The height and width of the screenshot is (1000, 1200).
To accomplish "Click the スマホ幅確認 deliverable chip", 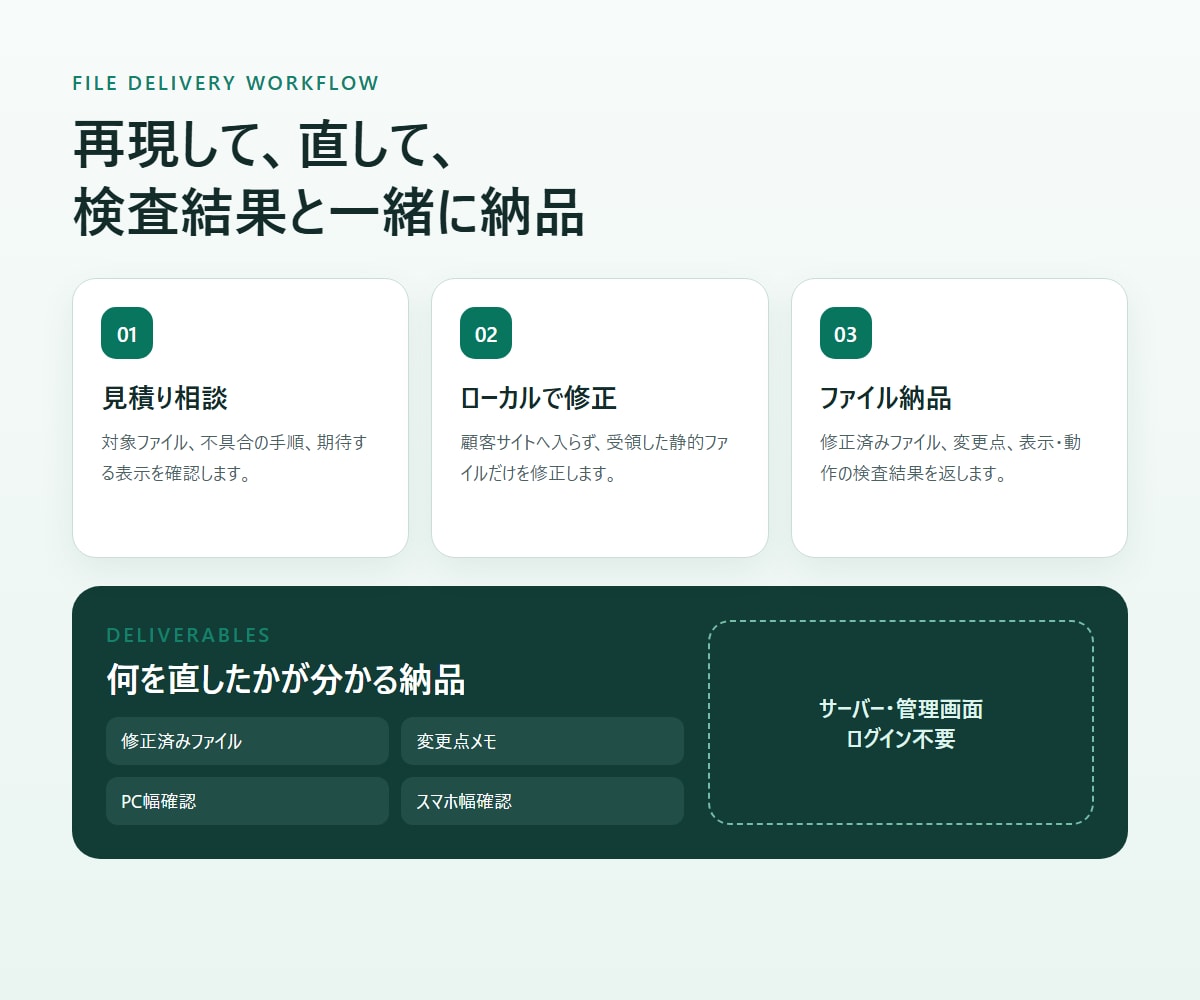I will (x=542, y=801).
